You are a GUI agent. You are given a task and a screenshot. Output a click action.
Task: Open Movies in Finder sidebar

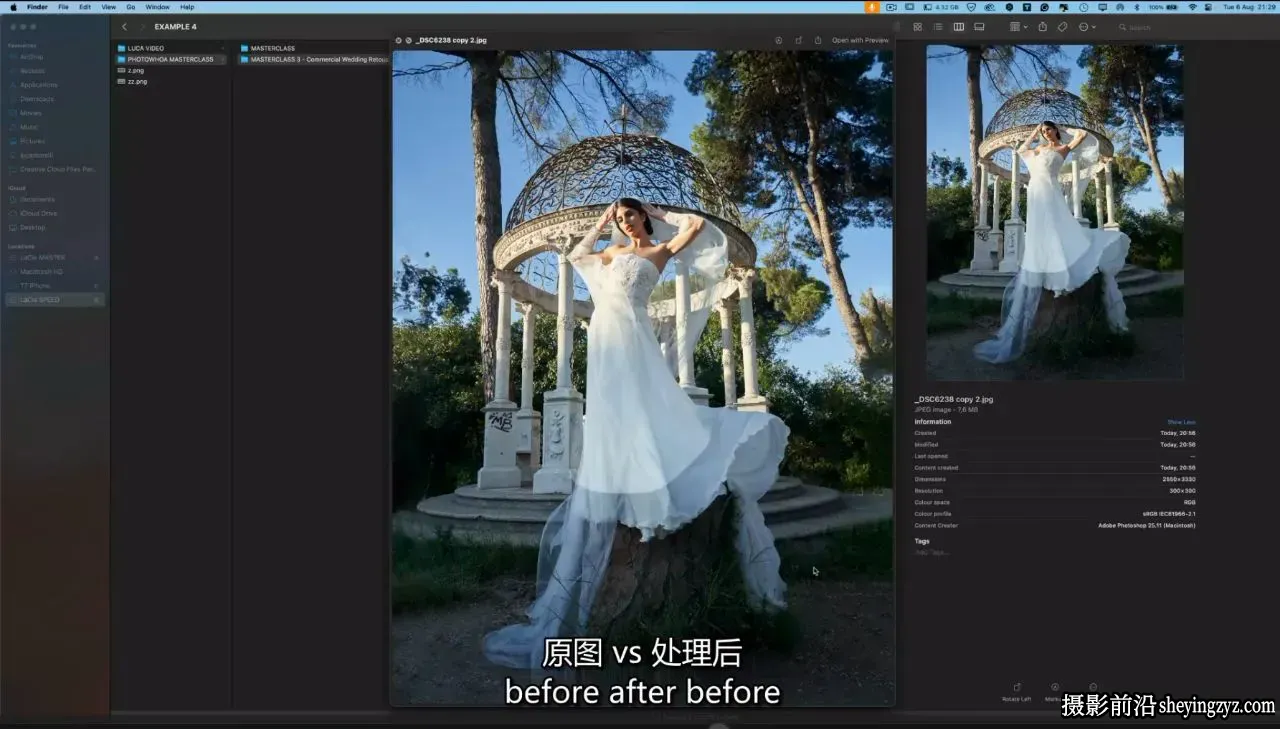31,113
